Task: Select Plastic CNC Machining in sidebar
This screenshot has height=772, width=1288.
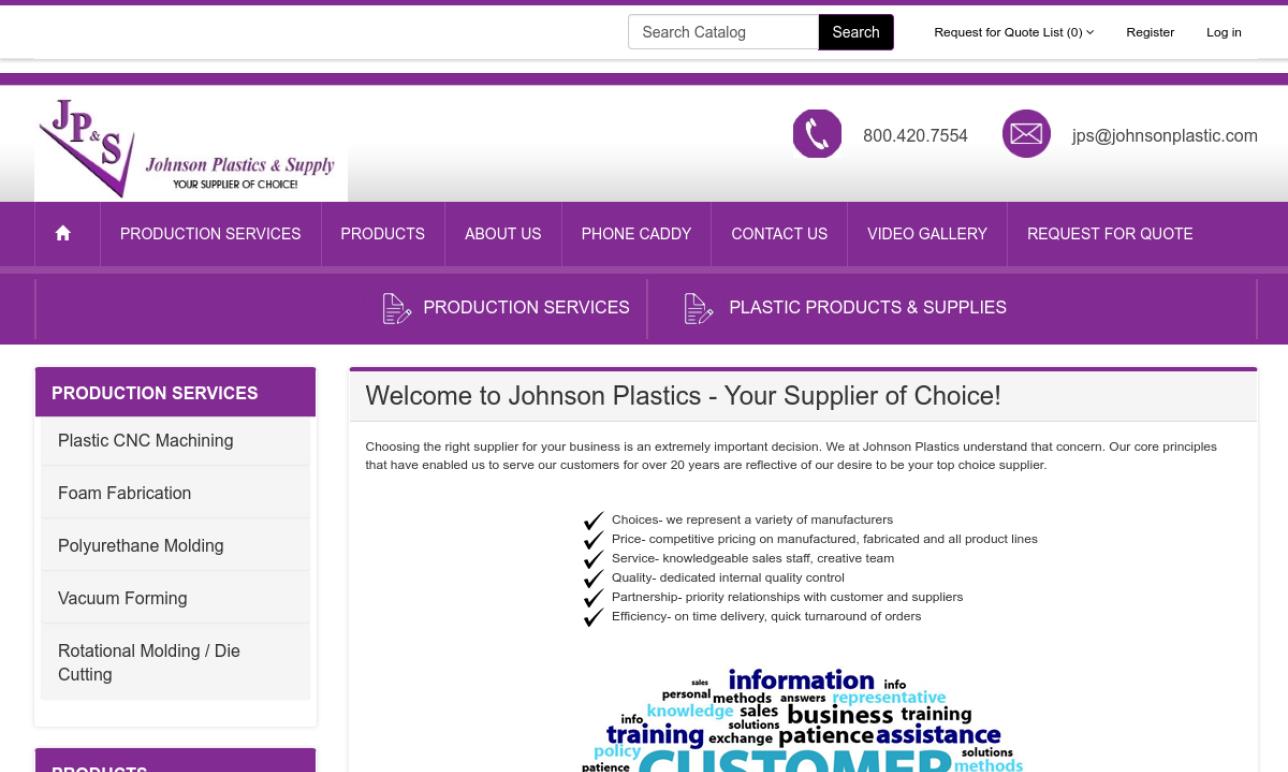Action: click(175, 441)
